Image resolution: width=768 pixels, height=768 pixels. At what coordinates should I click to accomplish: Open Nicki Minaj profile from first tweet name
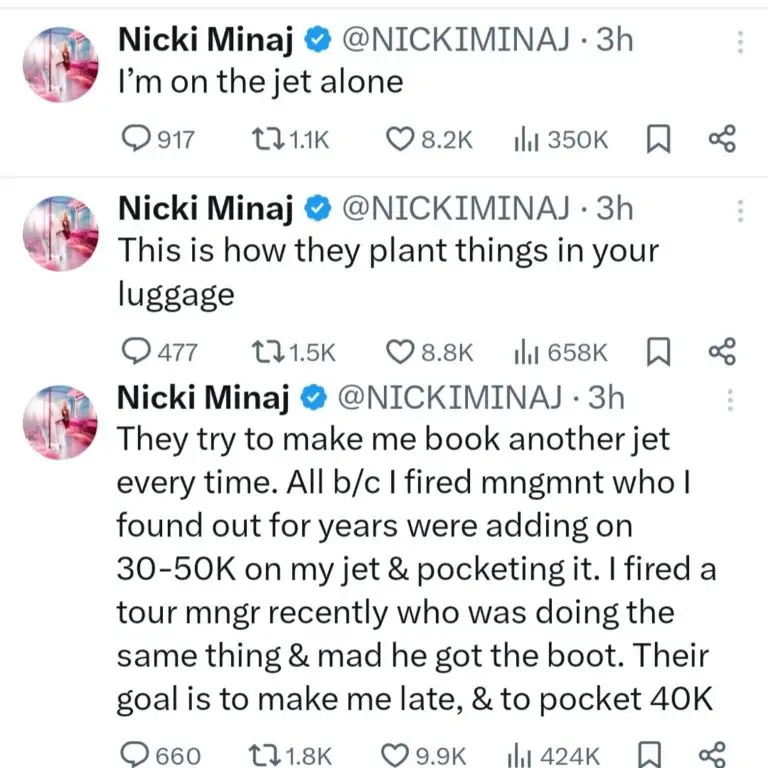click(x=205, y=40)
